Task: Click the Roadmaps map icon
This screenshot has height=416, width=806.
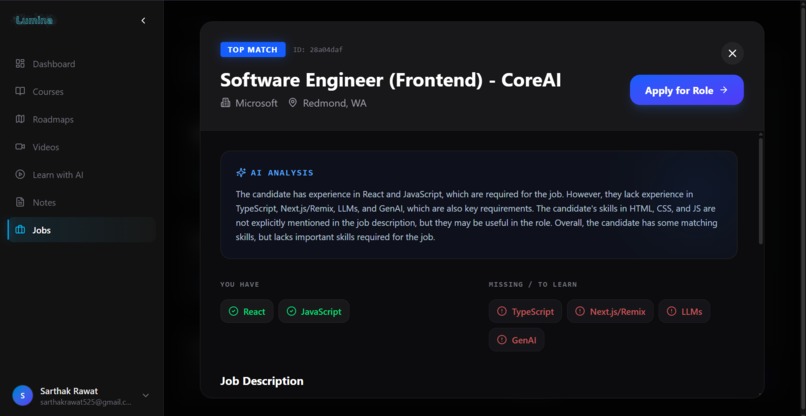Action: [20, 119]
